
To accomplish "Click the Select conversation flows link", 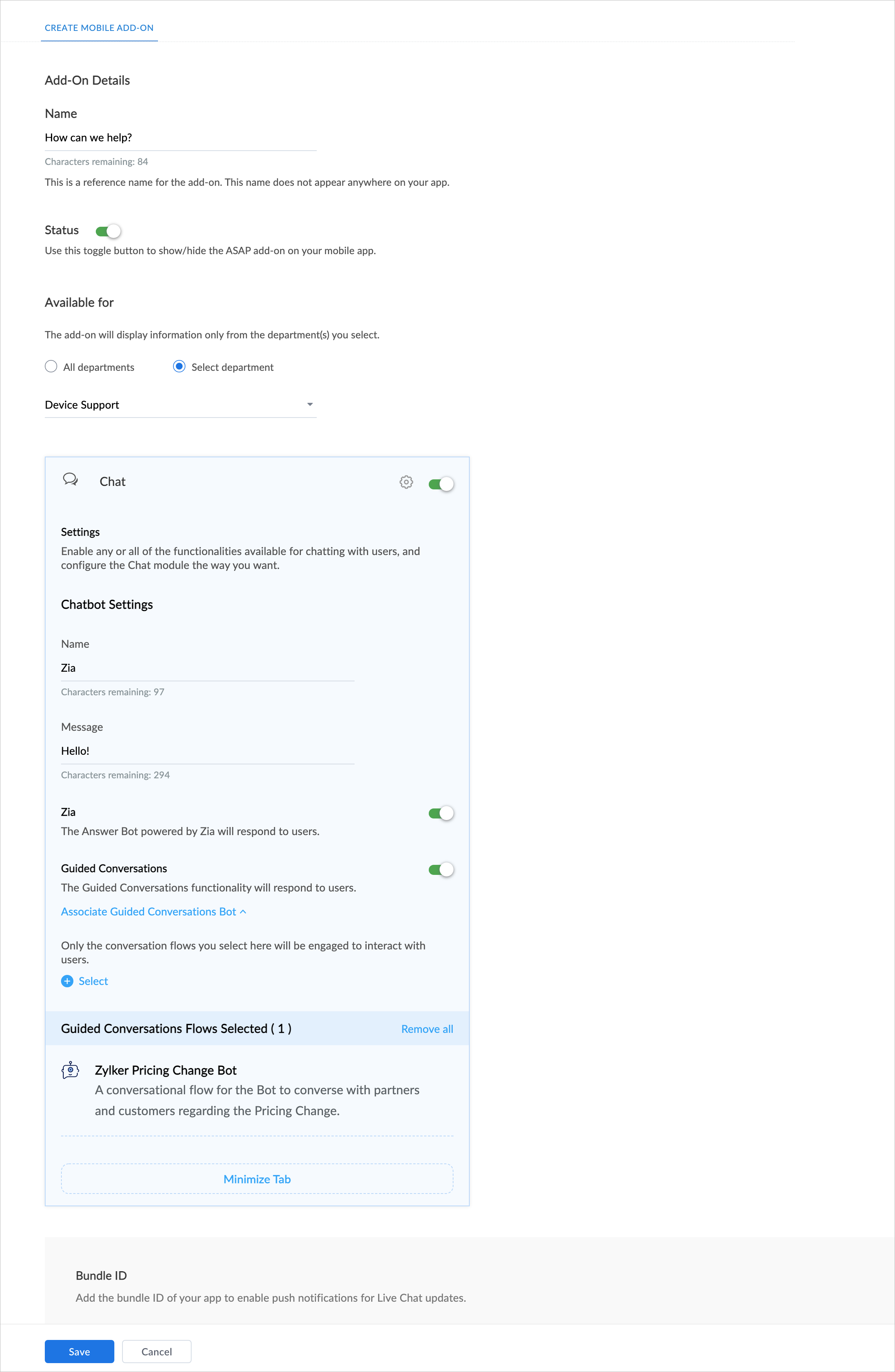I will pos(93,981).
